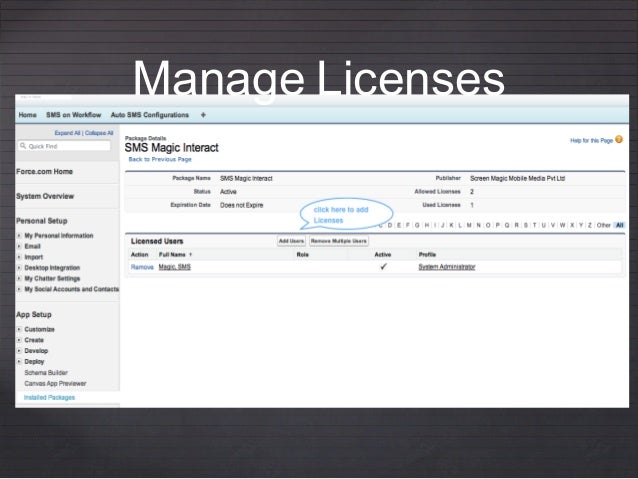Open Force.com Home
The height and width of the screenshot is (479, 638).
click(x=44, y=172)
